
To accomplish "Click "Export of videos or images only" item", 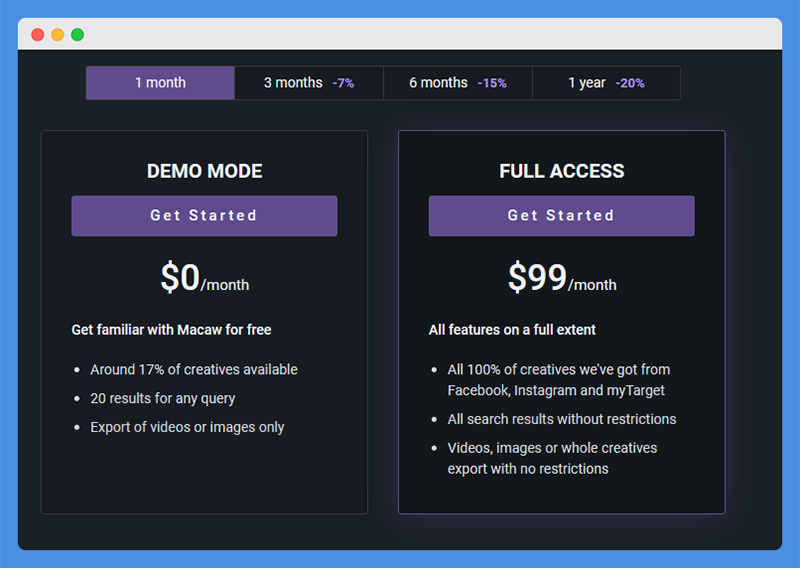I will [187, 427].
